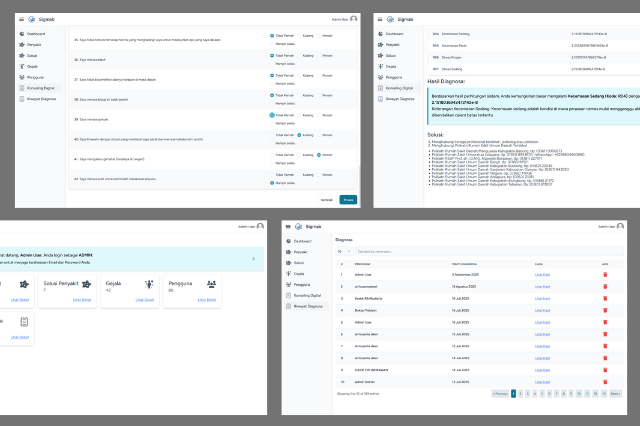Open the entries-per-page dropdown showing 10
Screen dimensions: 640x426
[341, 251]
